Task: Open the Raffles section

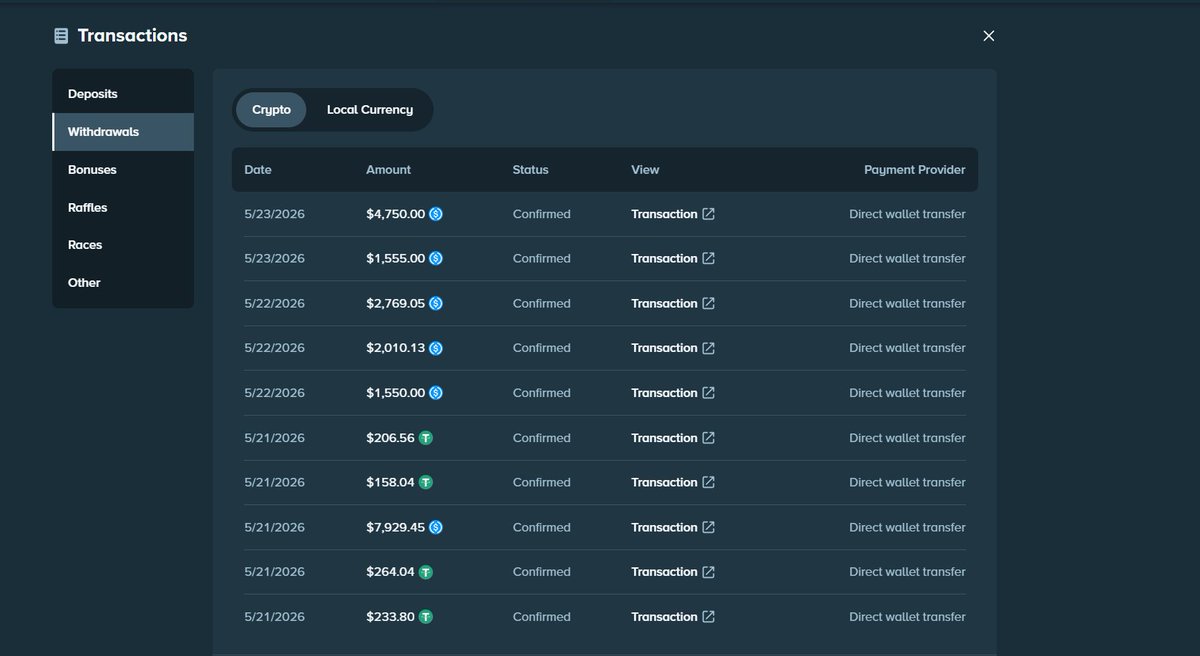Action: pyautogui.click(x=123, y=208)
